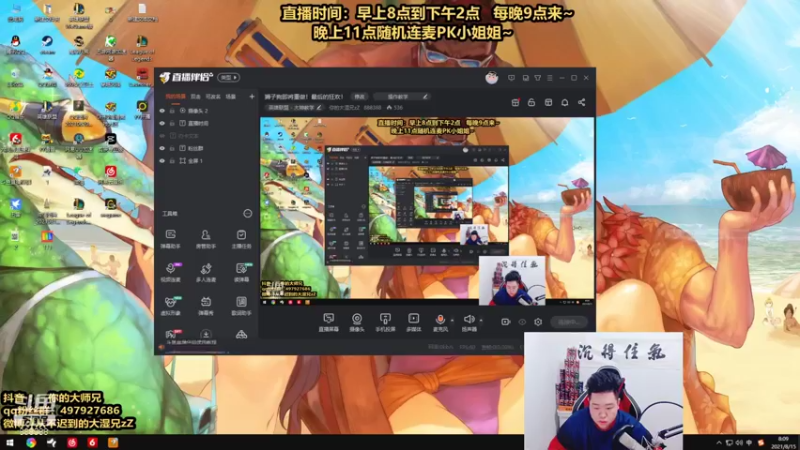The image size is (800, 450).
Task: Hide the 直播时间 text layer
Action: (x=162, y=123)
